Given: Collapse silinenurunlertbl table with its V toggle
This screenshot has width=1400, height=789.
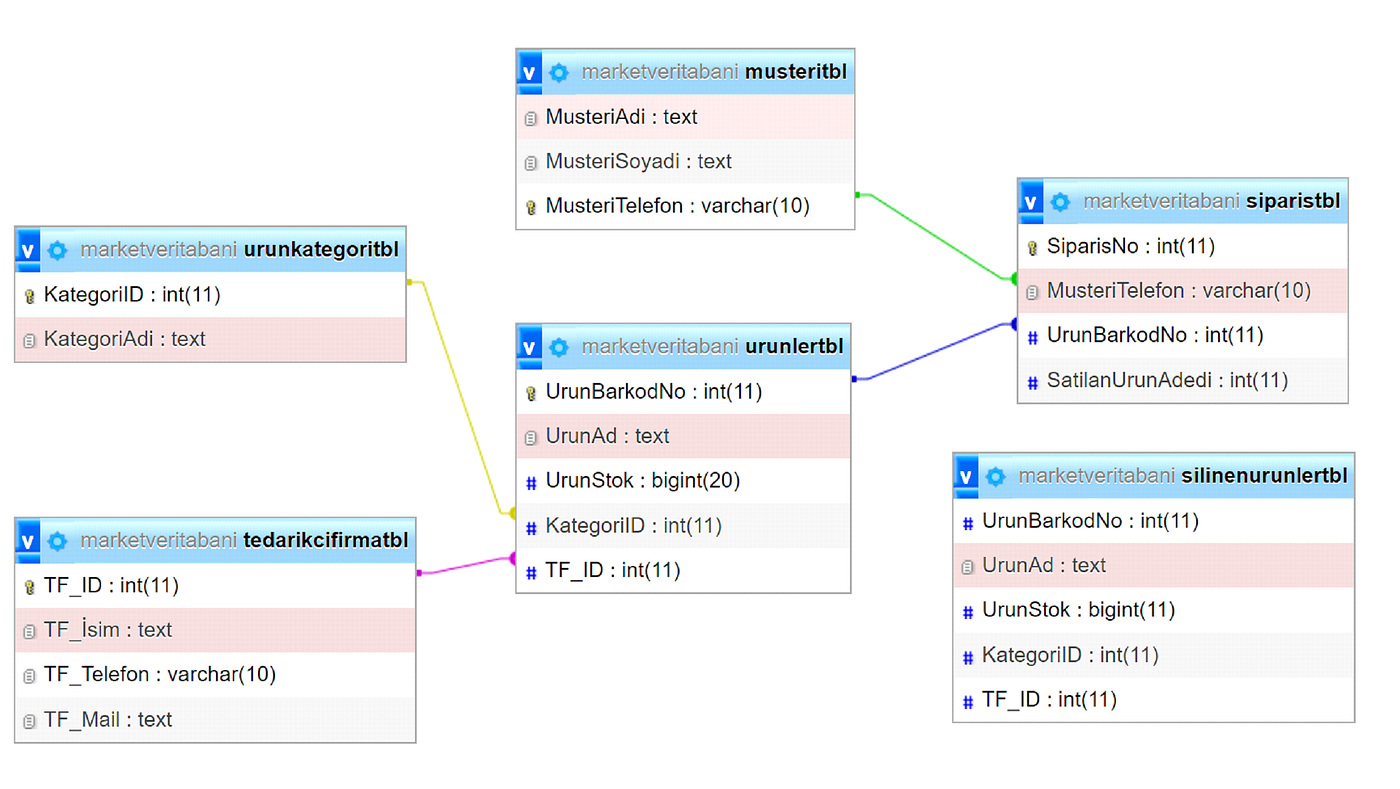Looking at the screenshot, I should [967, 476].
